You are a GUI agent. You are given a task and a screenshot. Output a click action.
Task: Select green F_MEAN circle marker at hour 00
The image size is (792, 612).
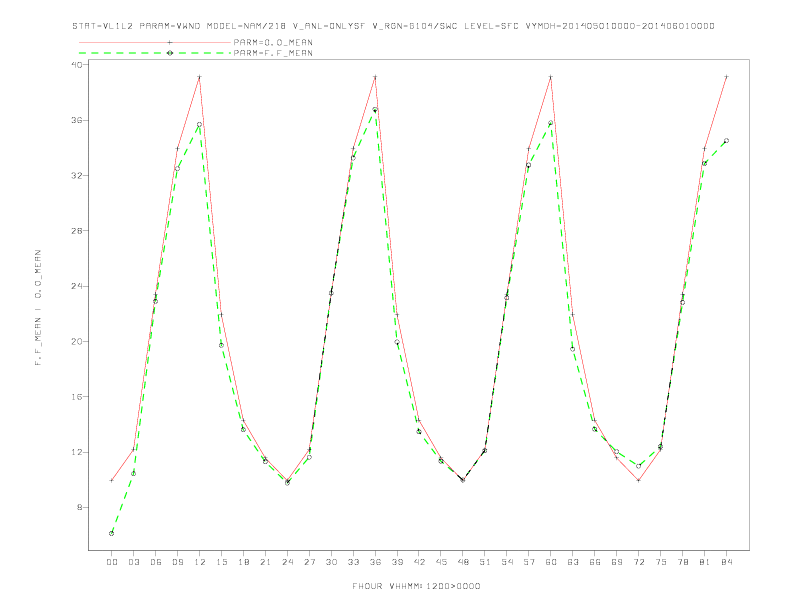tap(112, 533)
